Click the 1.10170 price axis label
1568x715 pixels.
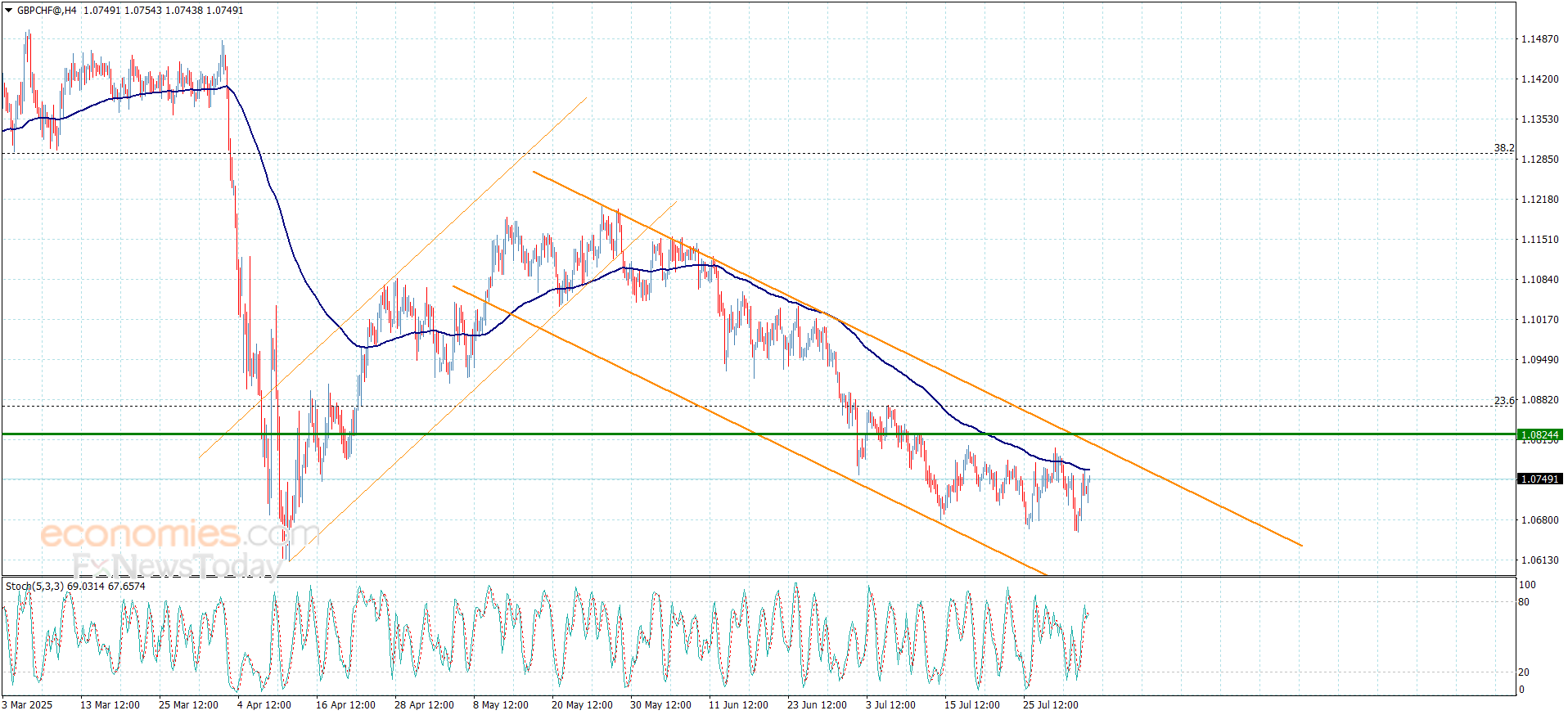point(1539,320)
